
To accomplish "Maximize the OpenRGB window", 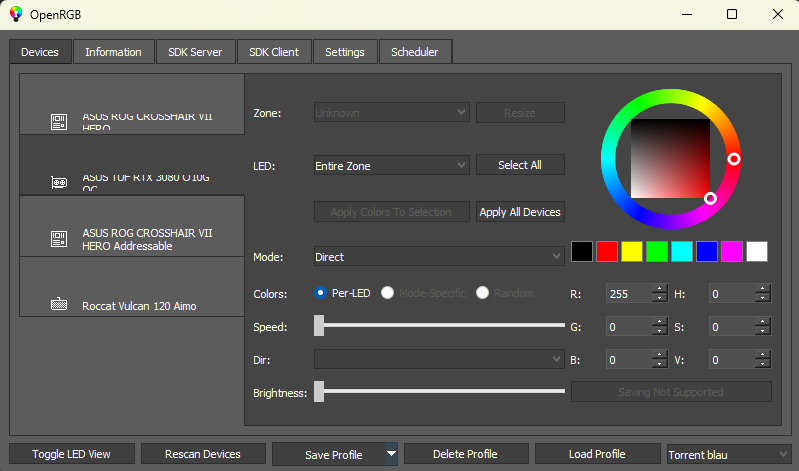I will click(x=732, y=14).
